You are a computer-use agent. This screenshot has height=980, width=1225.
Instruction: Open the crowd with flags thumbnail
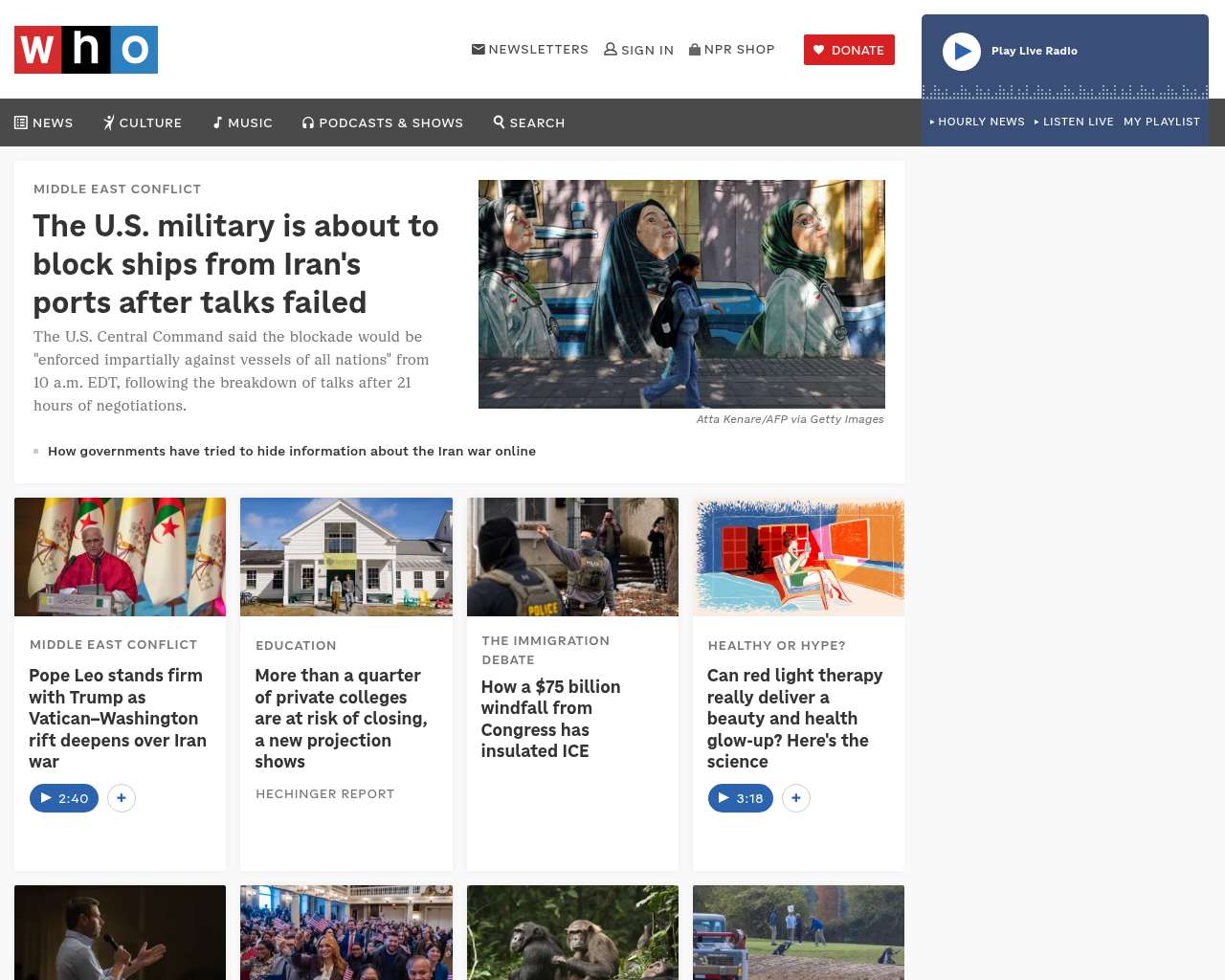point(346,932)
